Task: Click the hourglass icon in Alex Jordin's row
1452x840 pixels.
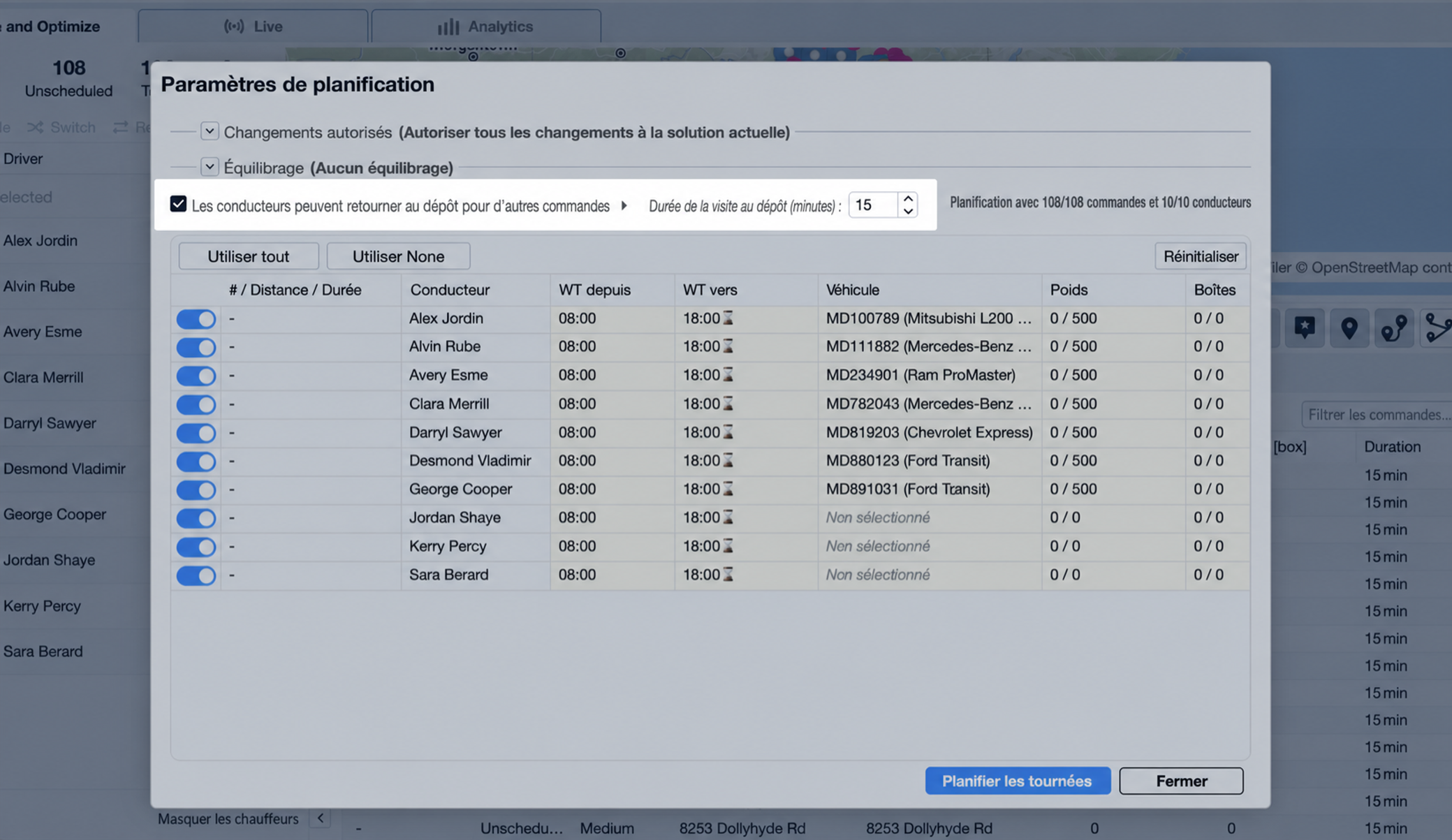Action: 728,318
